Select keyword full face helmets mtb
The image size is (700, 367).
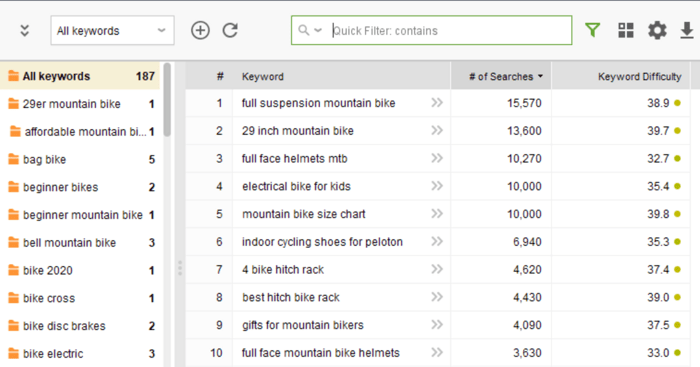(x=295, y=158)
